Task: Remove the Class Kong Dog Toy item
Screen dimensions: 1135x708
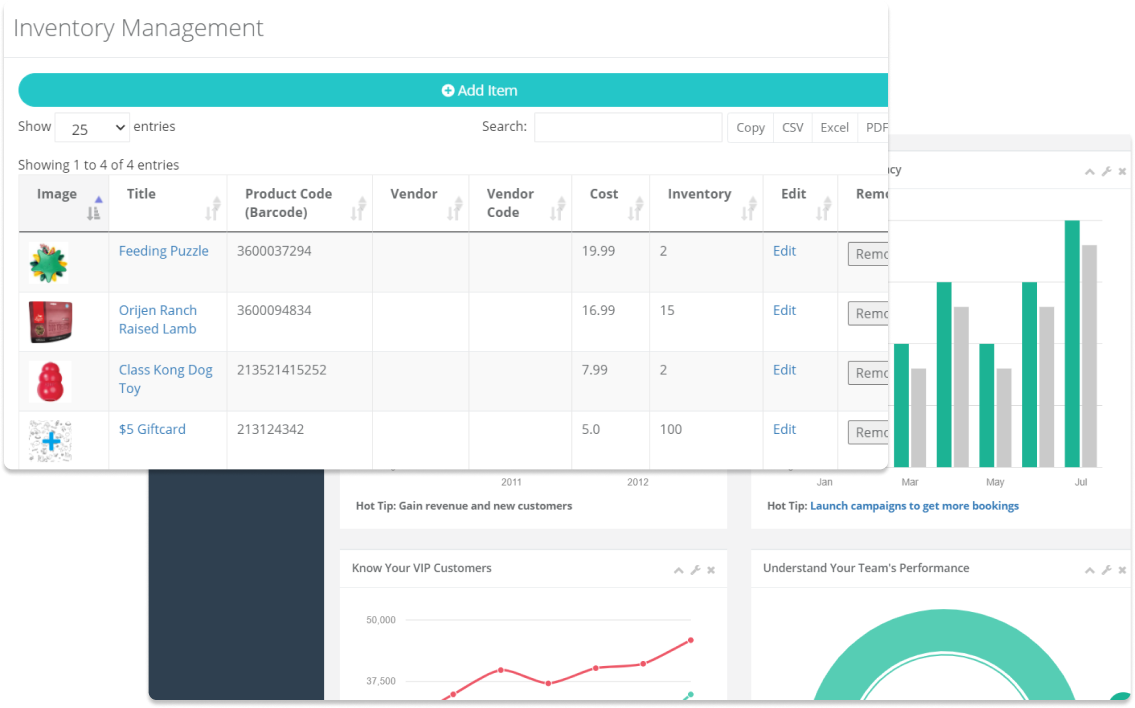Action: (868, 373)
